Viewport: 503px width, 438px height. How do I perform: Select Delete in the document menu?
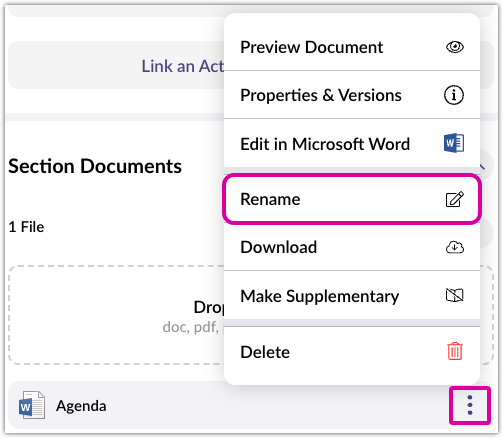pos(352,352)
